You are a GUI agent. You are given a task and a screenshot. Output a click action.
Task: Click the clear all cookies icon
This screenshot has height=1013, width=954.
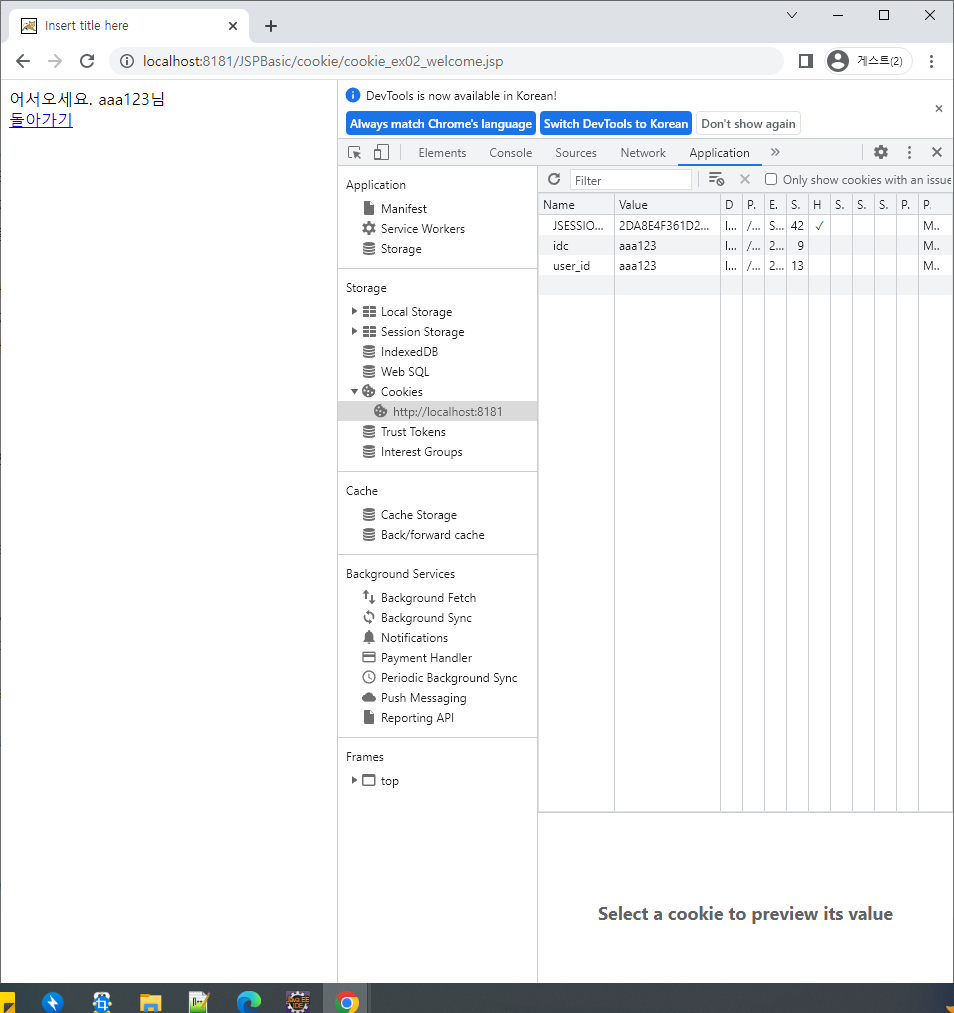tap(716, 180)
